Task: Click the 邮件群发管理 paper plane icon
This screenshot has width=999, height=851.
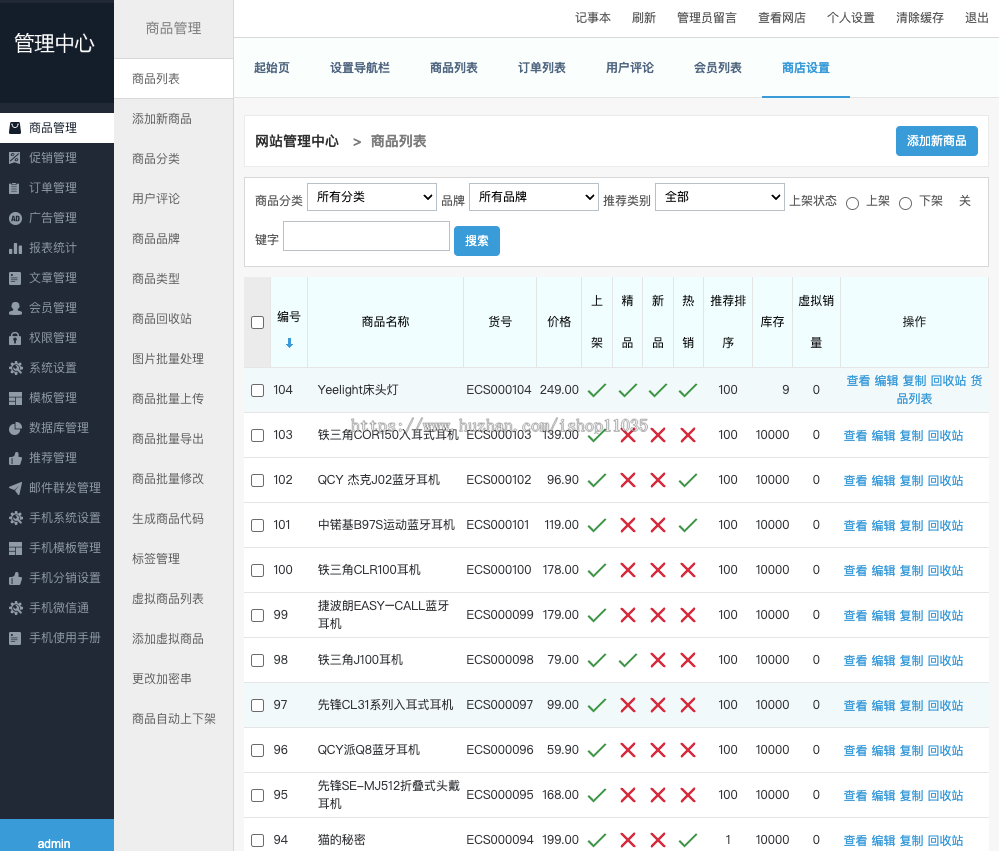Action: [15, 488]
